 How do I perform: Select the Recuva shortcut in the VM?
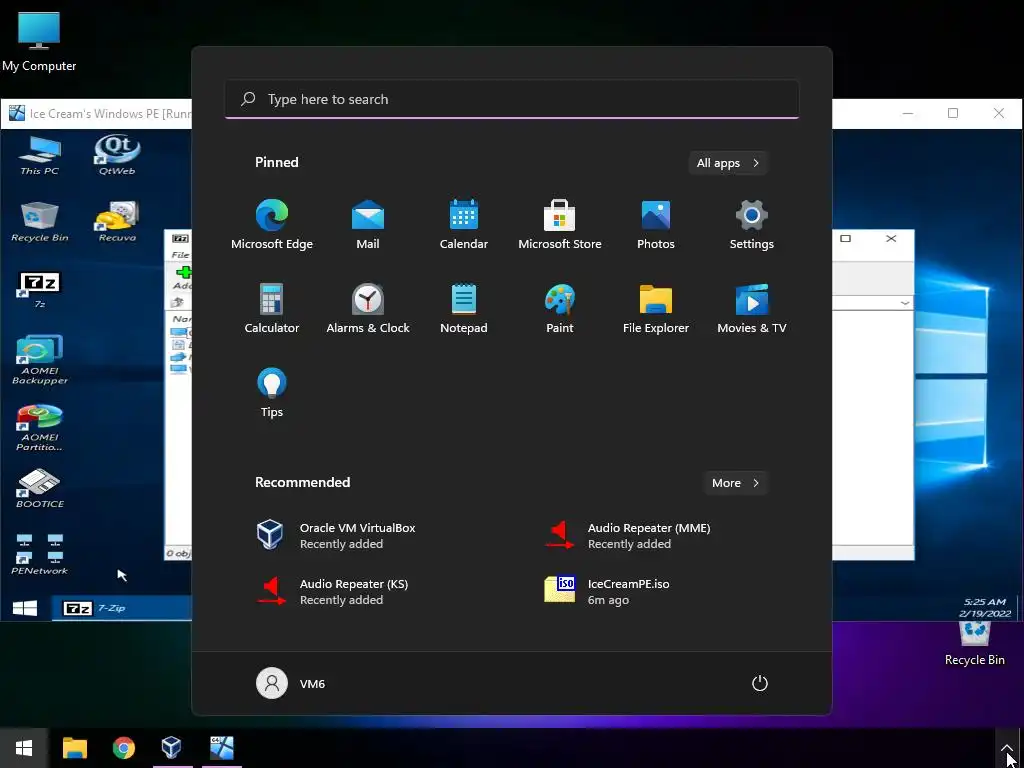[x=117, y=222]
